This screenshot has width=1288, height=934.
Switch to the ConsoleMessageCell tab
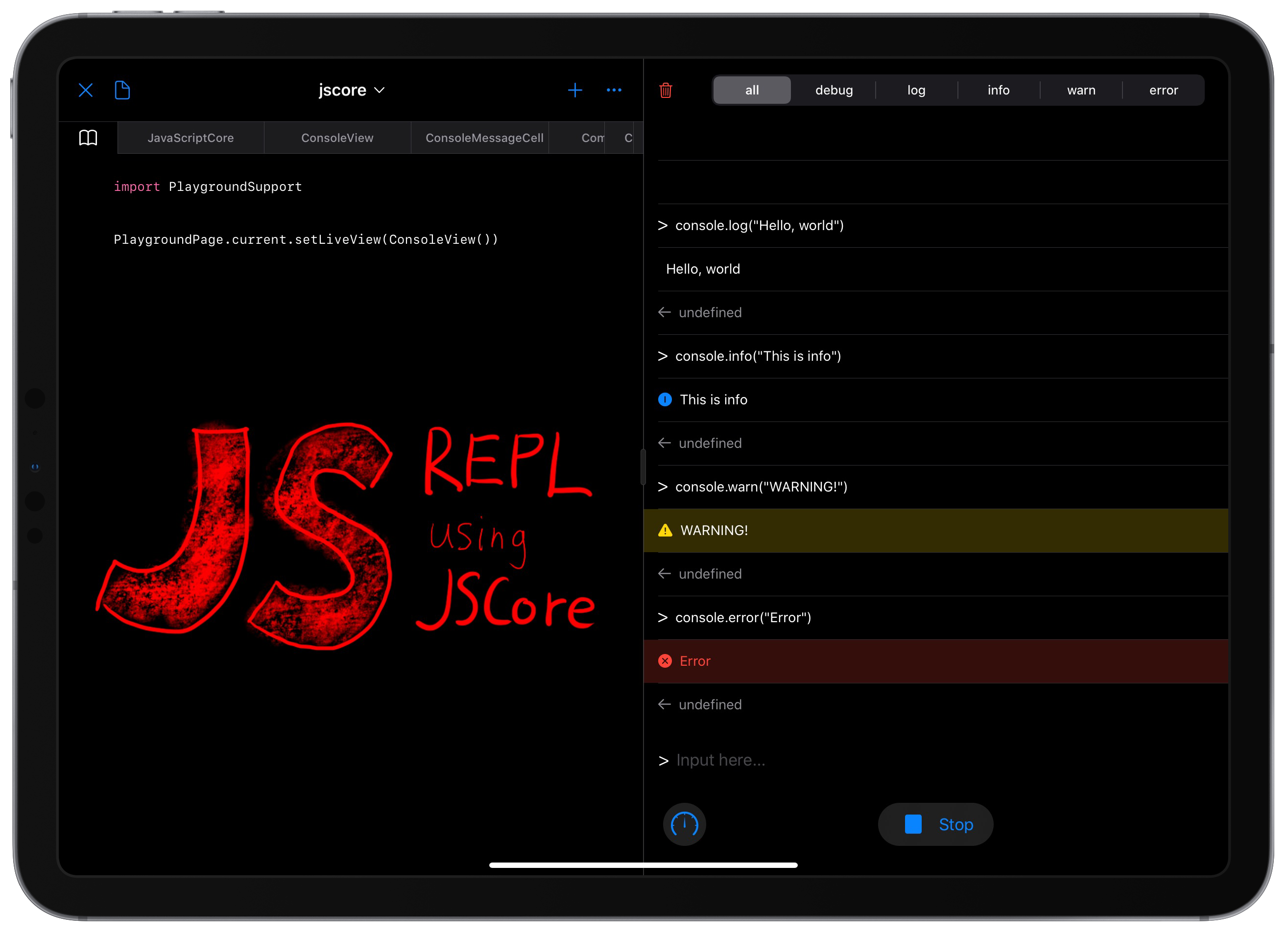click(484, 138)
